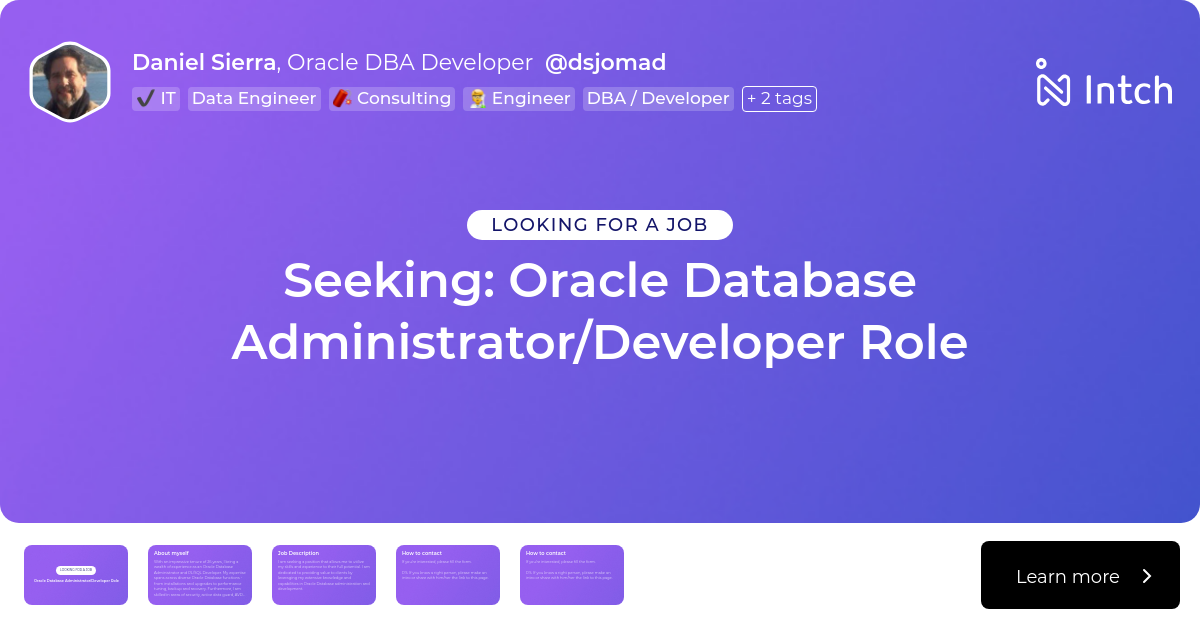The image size is (1200, 627).
Task: Select the Data Engineer tag
Action: [254, 98]
